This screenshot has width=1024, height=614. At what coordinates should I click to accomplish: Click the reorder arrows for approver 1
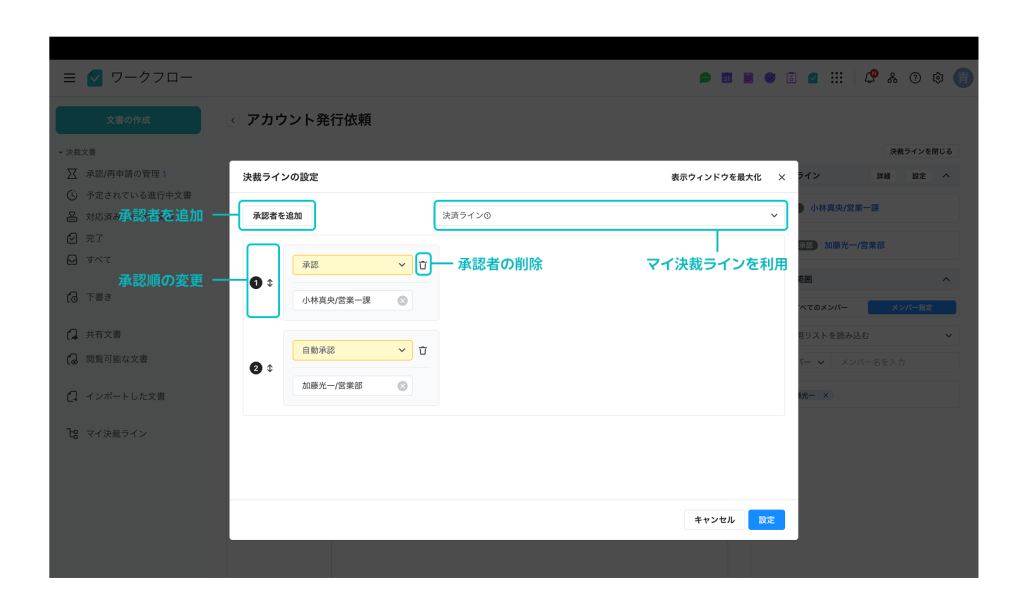point(270,283)
